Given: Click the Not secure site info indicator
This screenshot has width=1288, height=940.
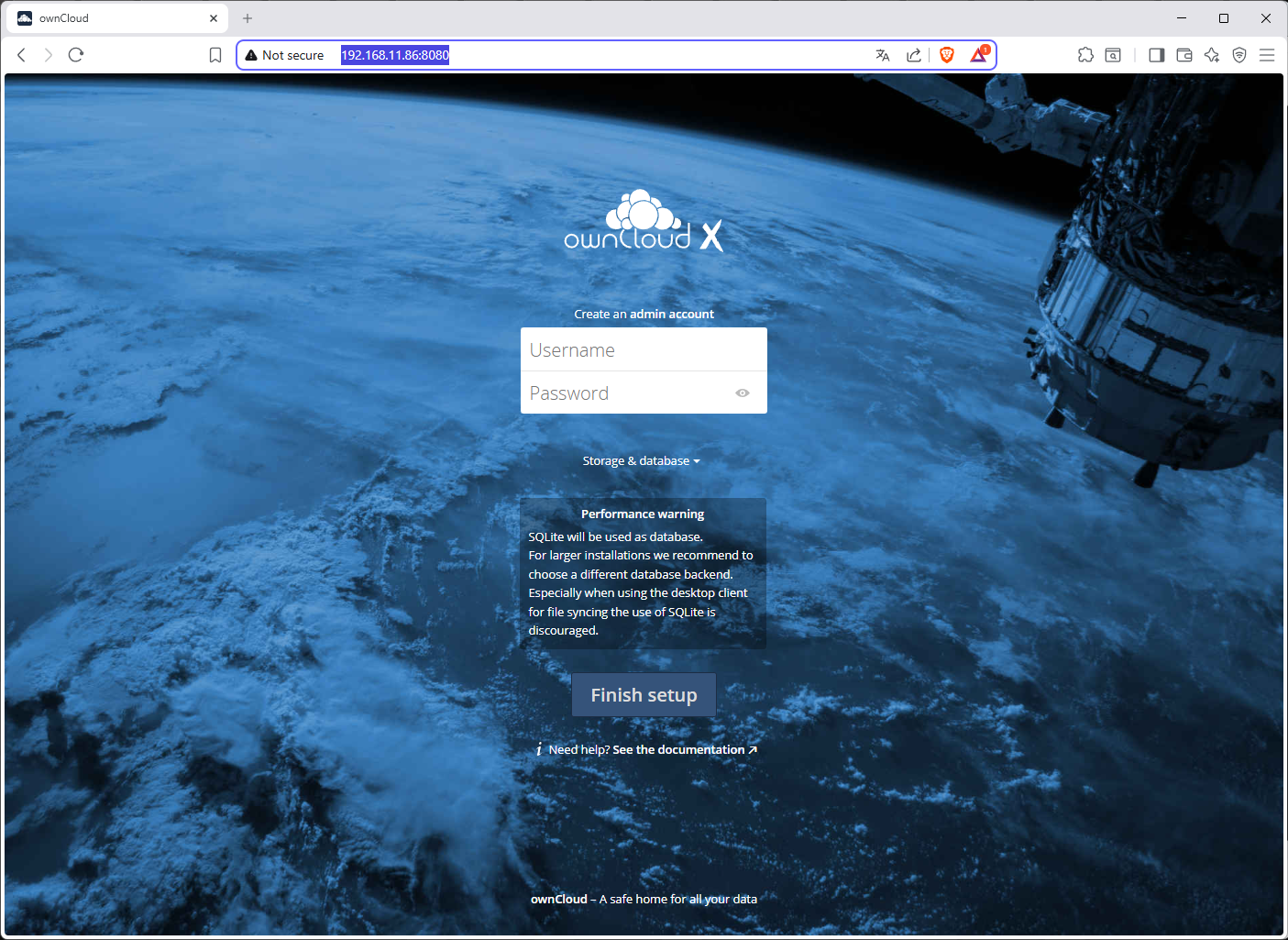Looking at the screenshot, I should click(x=284, y=55).
